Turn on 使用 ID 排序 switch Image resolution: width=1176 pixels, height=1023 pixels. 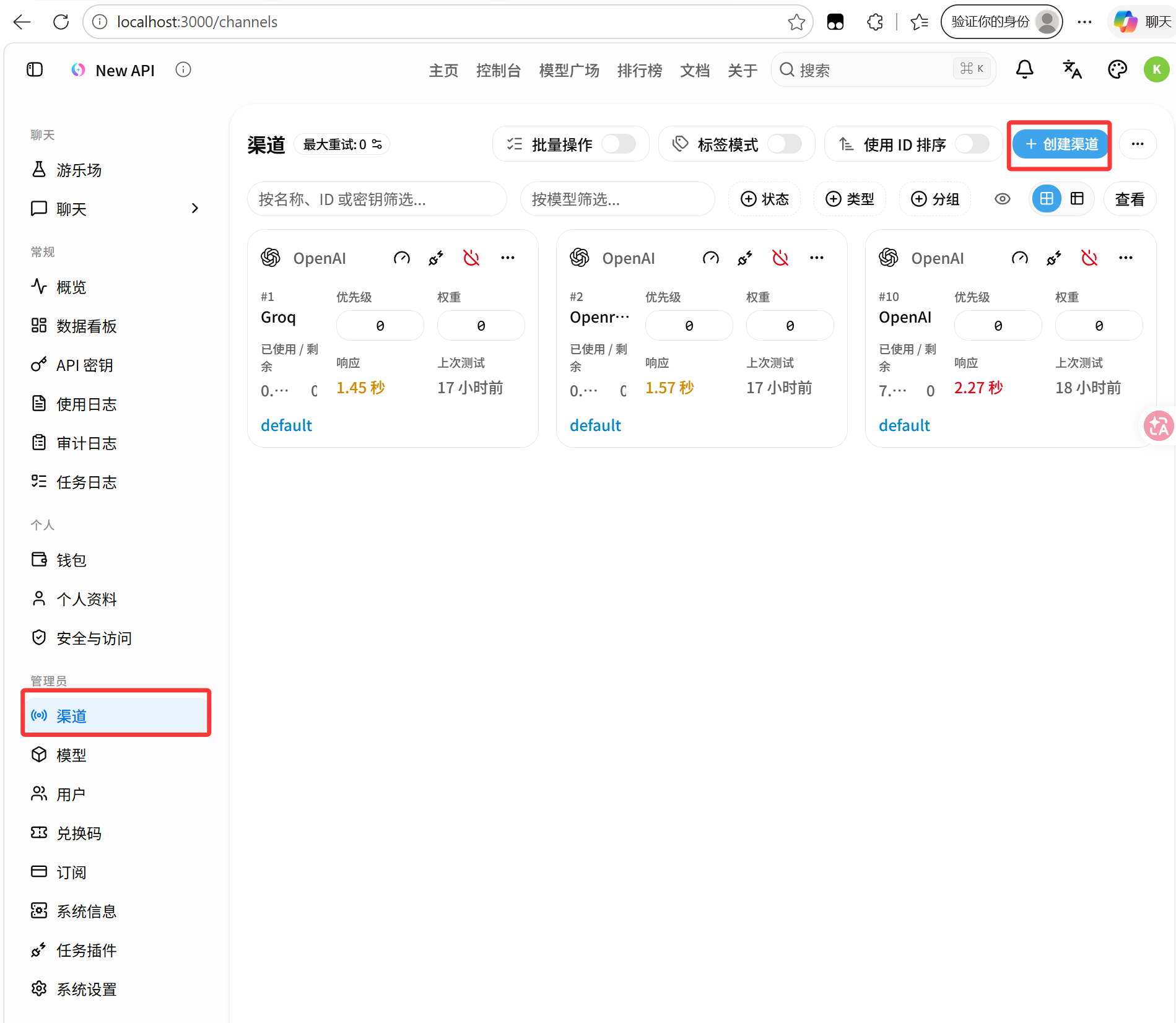[972, 144]
